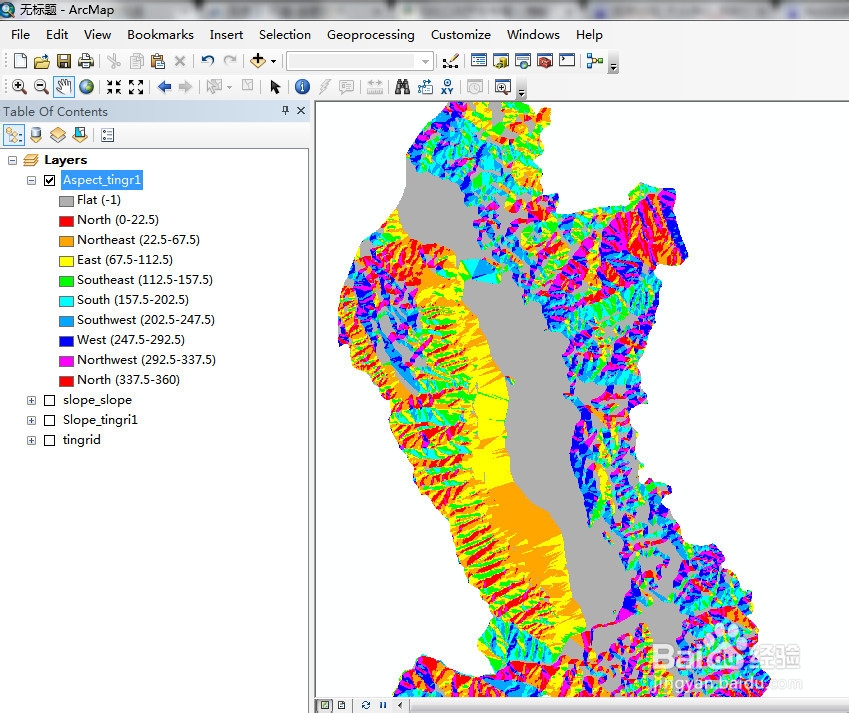Open the Find binoculars tool
The image size is (849, 713).
[402, 87]
